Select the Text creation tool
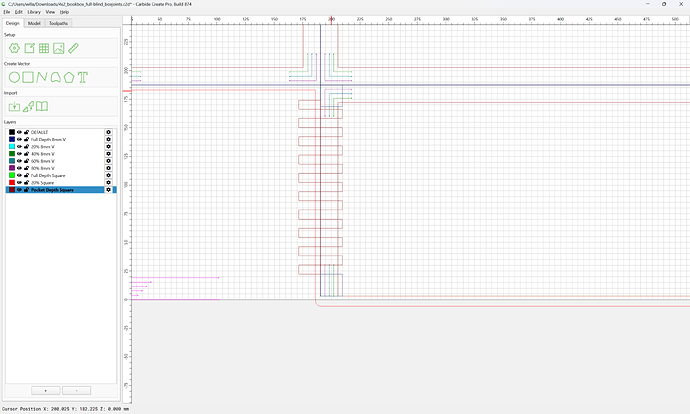The image size is (690, 414). coord(83,77)
